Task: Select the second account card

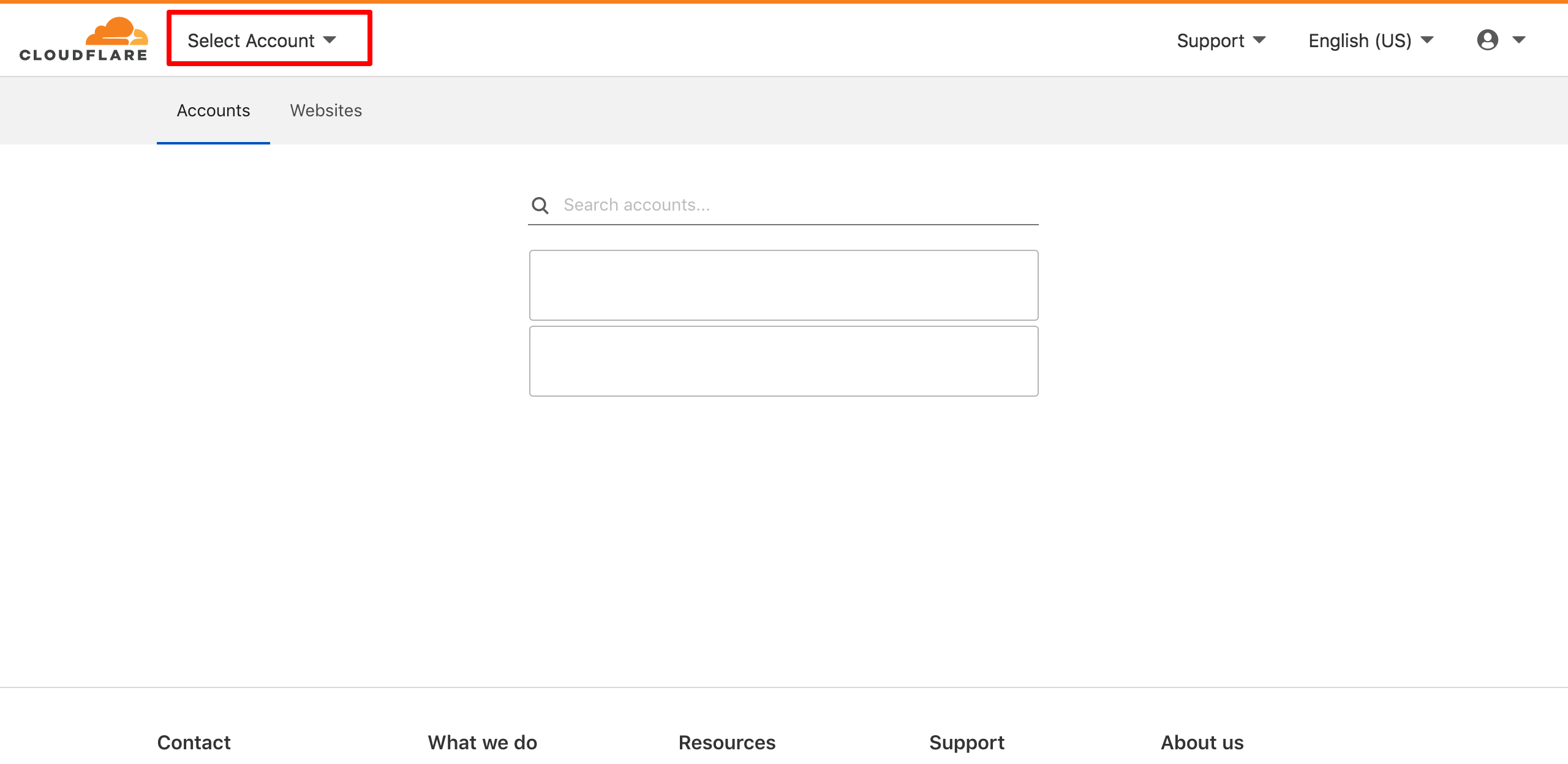Action: coord(783,361)
